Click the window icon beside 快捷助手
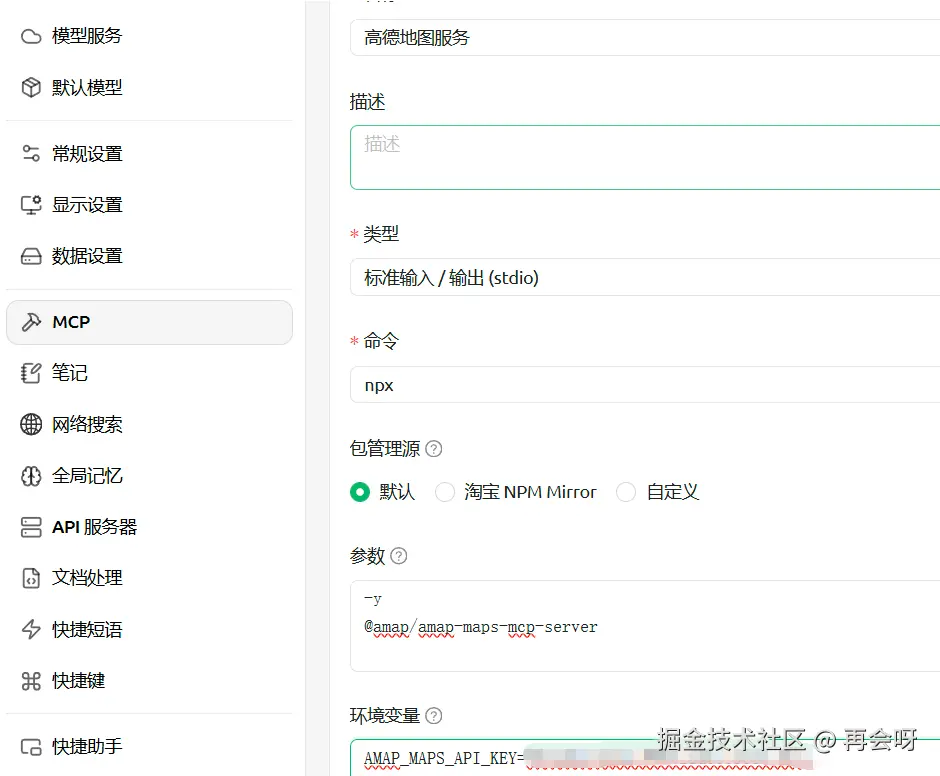940x776 pixels. pyautogui.click(x=31, y=747)
